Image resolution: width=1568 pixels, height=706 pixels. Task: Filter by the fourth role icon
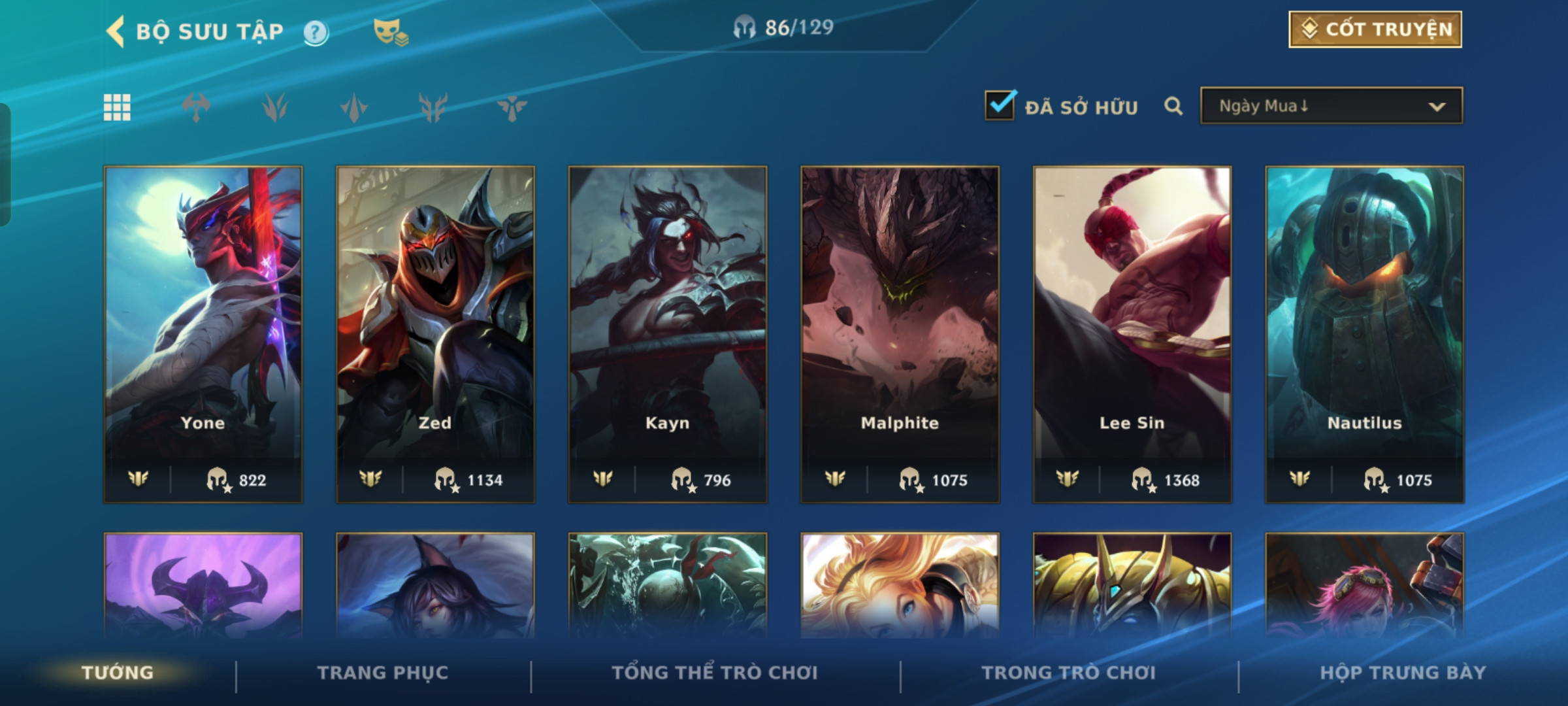433,107
